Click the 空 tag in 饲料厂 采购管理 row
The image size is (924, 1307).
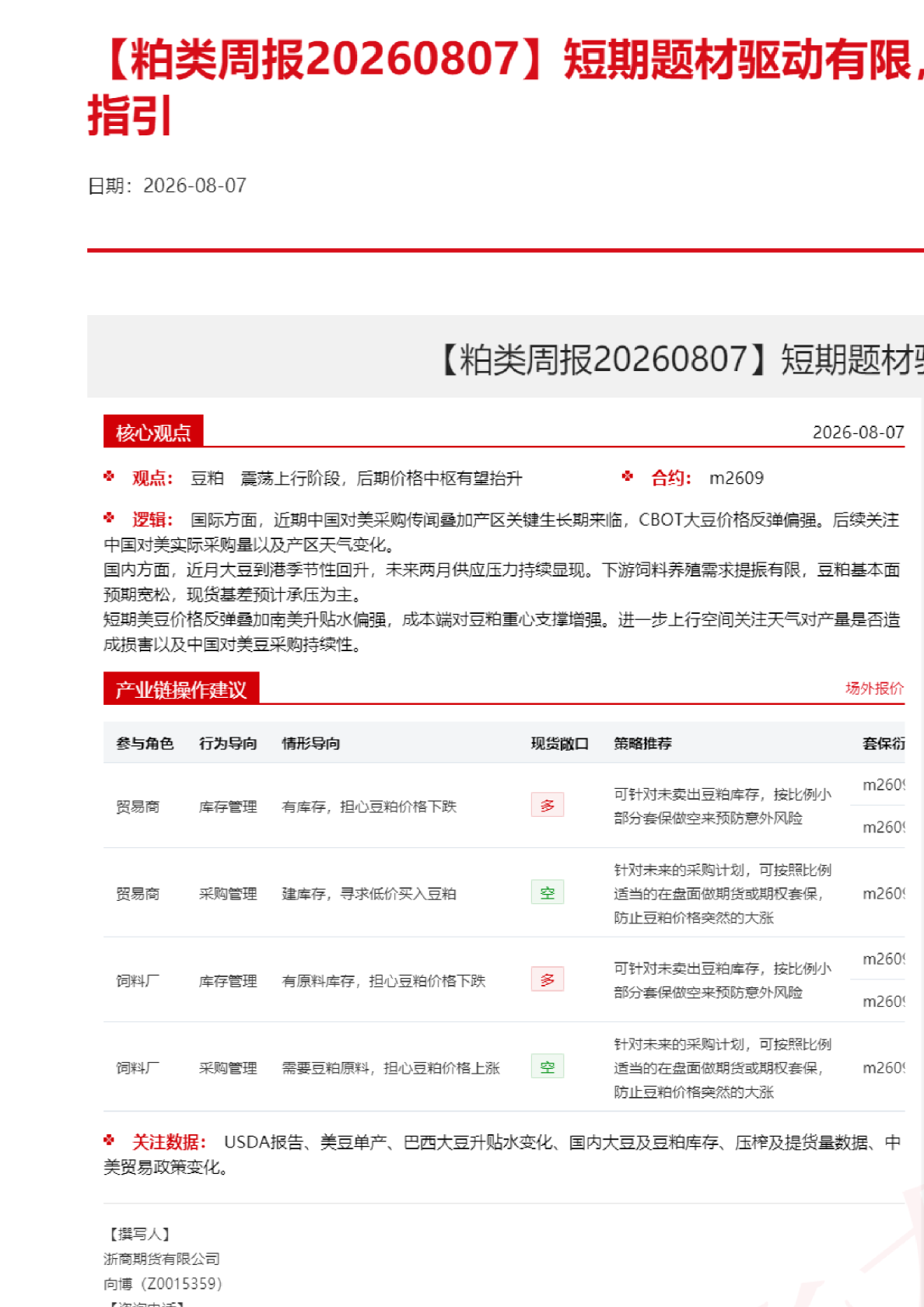point(548,1067)
